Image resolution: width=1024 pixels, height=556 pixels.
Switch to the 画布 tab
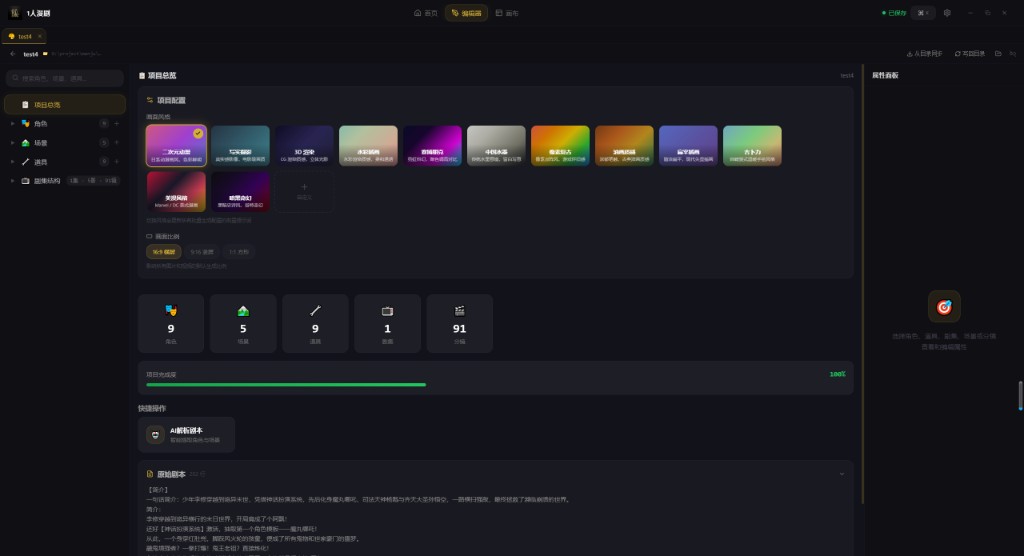507,13
